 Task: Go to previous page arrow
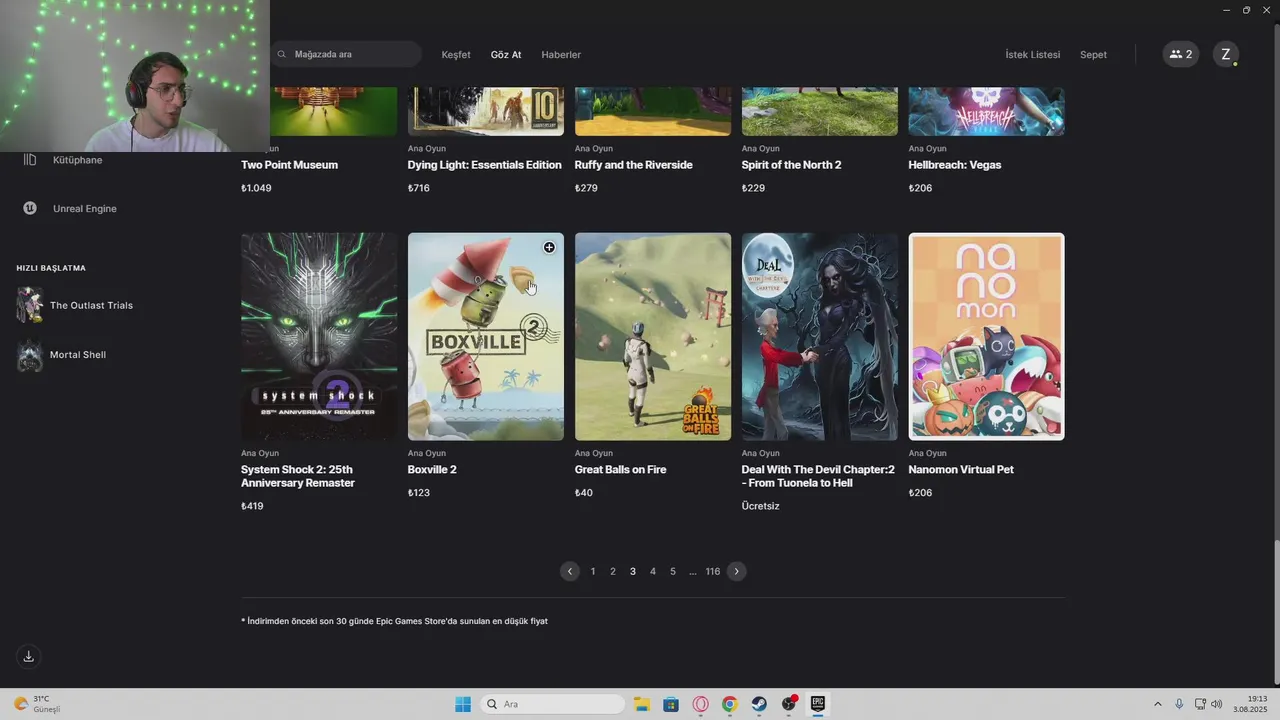pyautogui.click(x=570, y=571)
